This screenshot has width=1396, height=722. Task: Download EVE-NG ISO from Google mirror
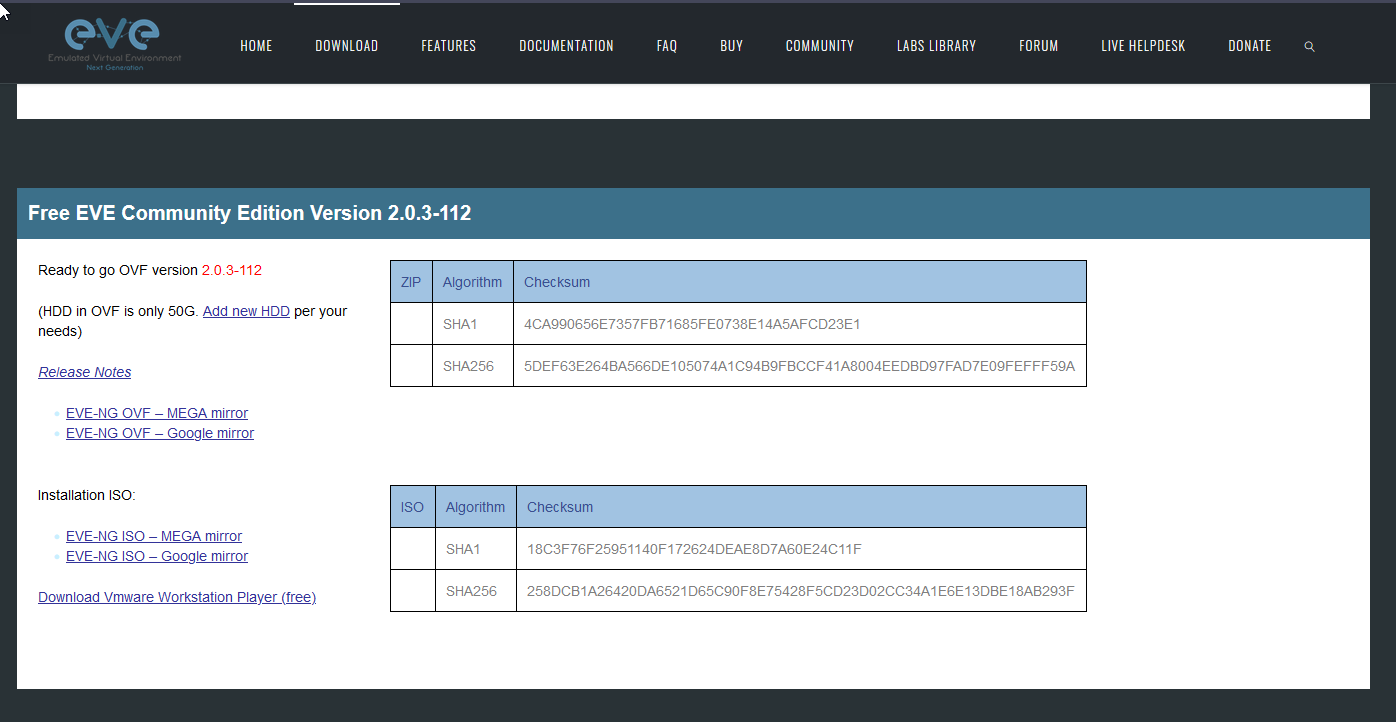157,556
